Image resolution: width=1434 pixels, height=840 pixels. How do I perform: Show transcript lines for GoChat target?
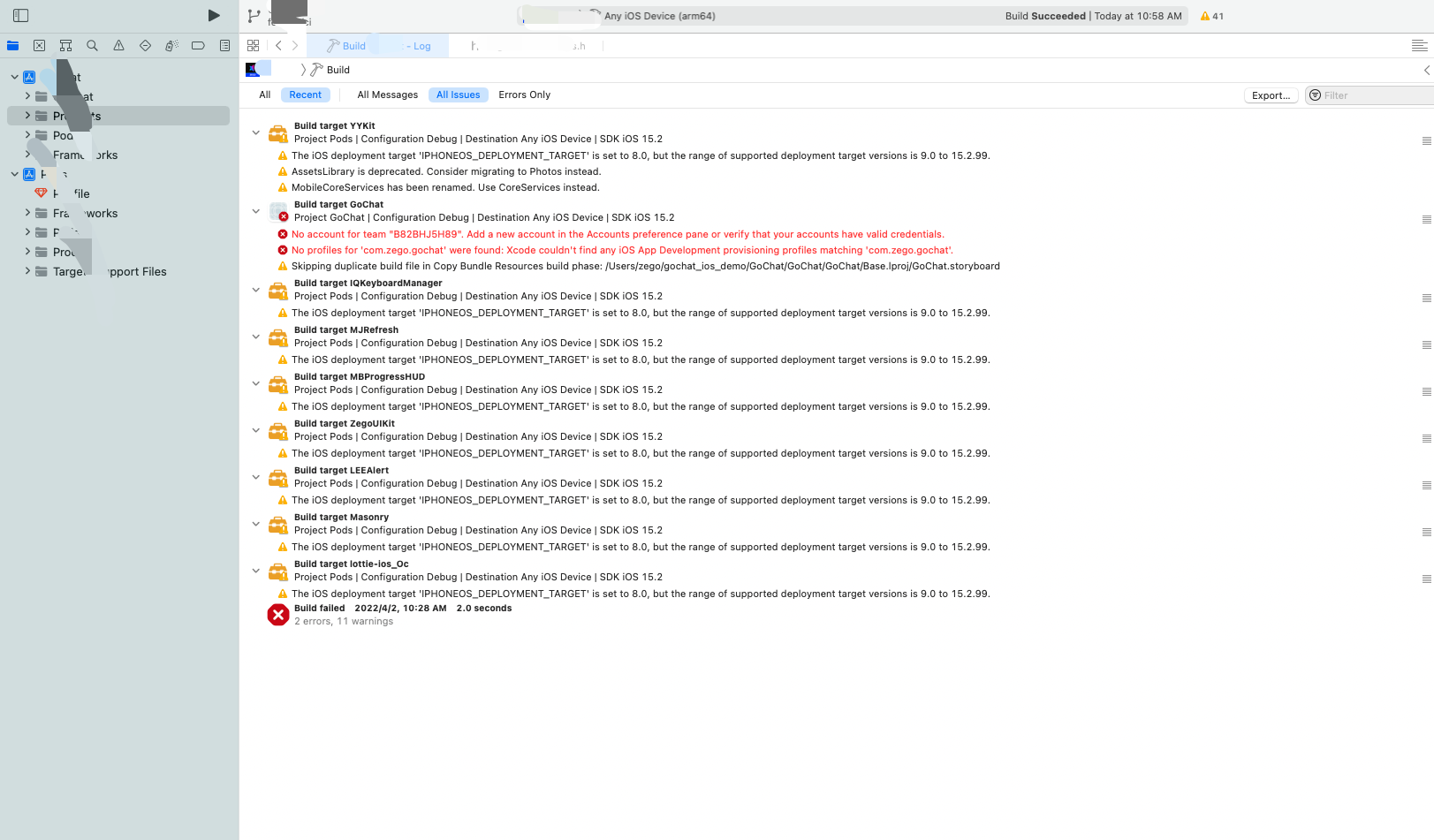[x=1426, y=219]
